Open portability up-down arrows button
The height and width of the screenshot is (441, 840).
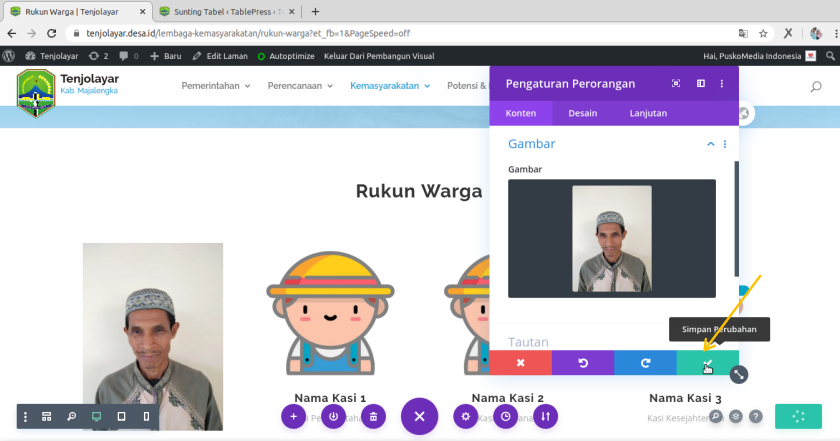[545, 416]
